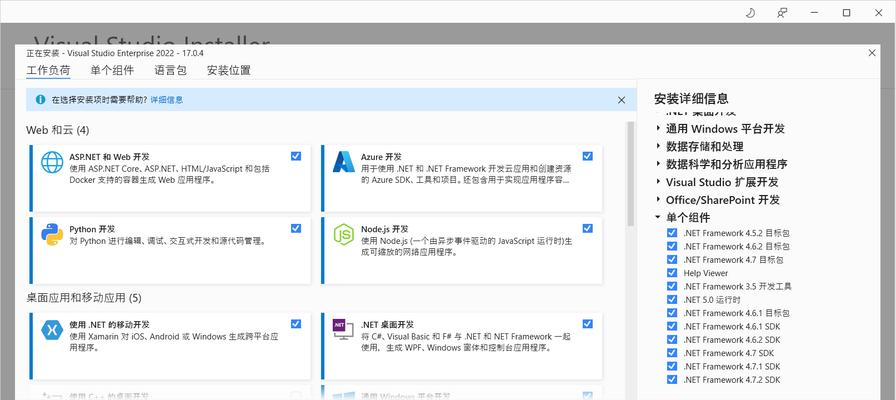The image size is (896, 400).
Task: Uncheck .NET Framework 4.6.2 目标包 checkbox
Action: click(672, 246)
